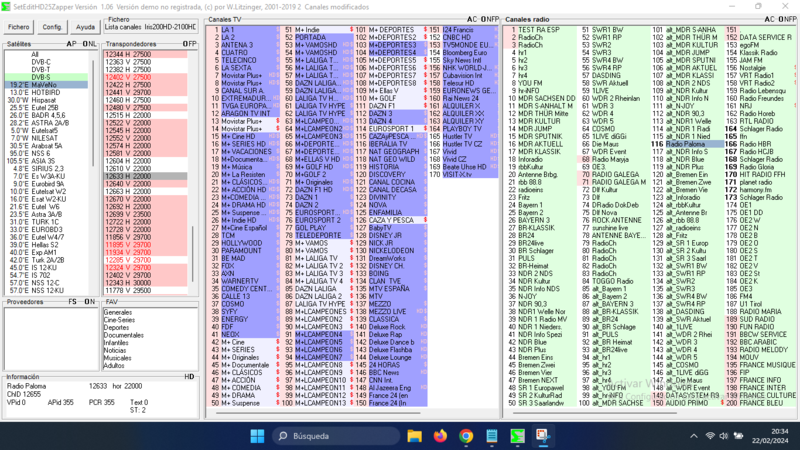The height and width of the screenshot is (450, 800).
Task: Select TV channel TELEDEPORTE
Action: pyautogui.click(x=317, y=236)
